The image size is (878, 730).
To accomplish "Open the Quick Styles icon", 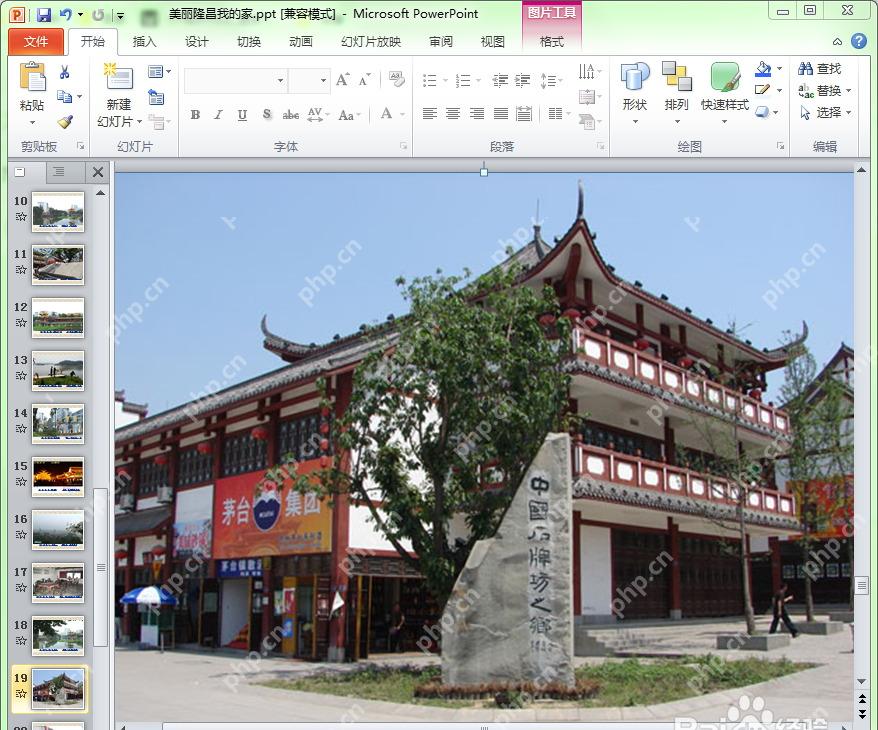I will [725, 77].
